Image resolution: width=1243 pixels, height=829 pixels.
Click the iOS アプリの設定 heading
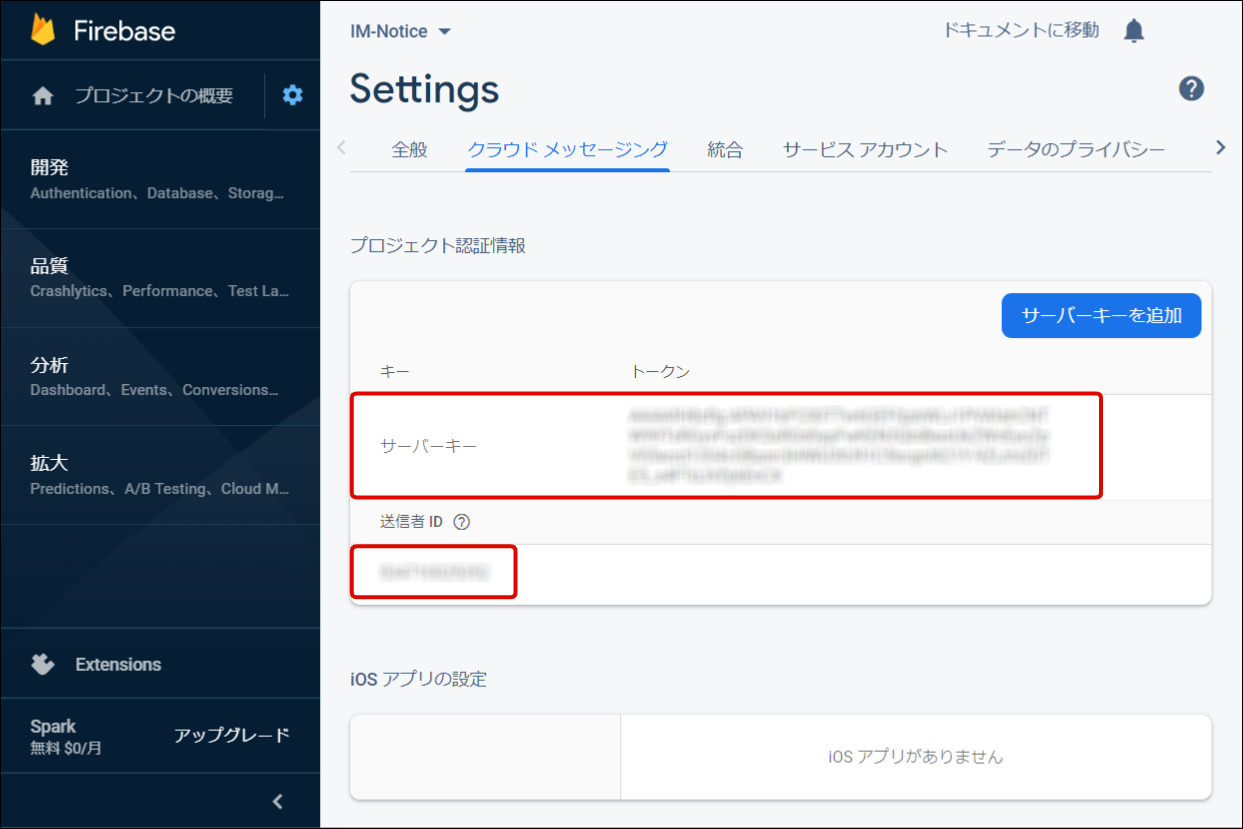[418, 679]
